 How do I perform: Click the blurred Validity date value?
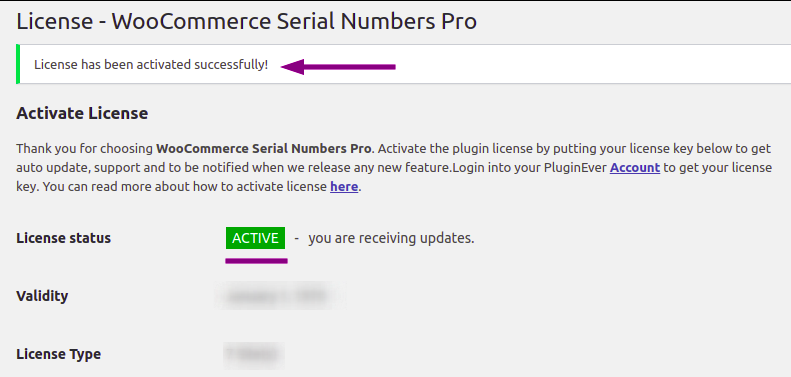(x=280, y=296)
